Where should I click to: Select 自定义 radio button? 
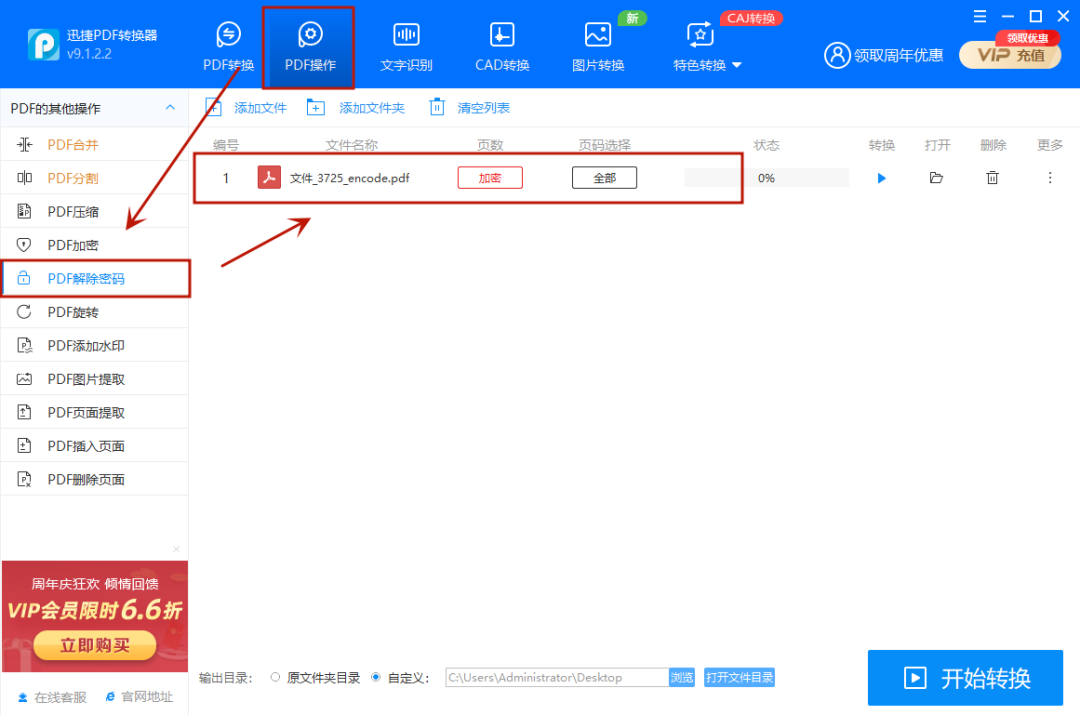click(376, 677)
